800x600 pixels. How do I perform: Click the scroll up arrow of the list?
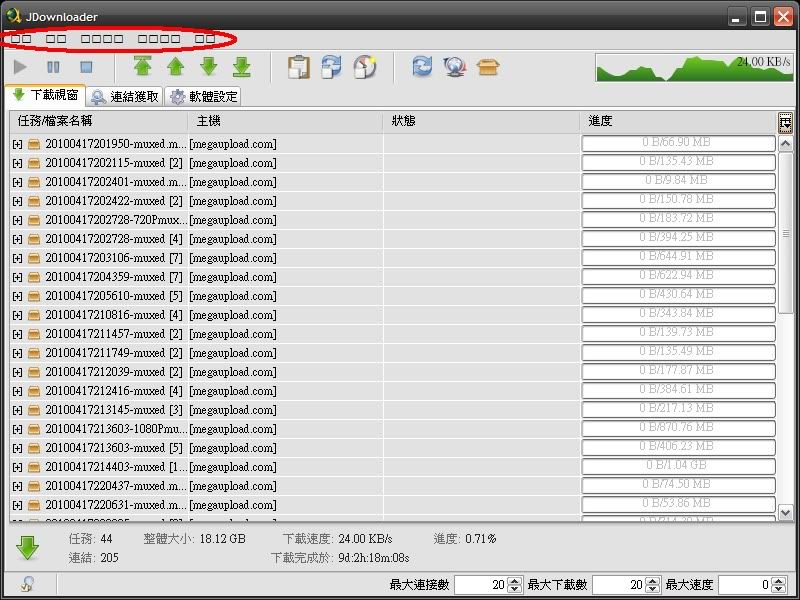785,143
